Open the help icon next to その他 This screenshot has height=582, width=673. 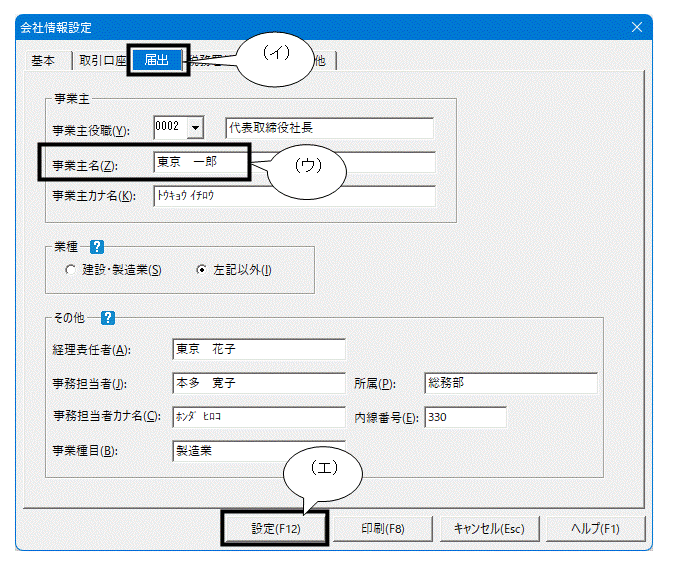[108, 318]
